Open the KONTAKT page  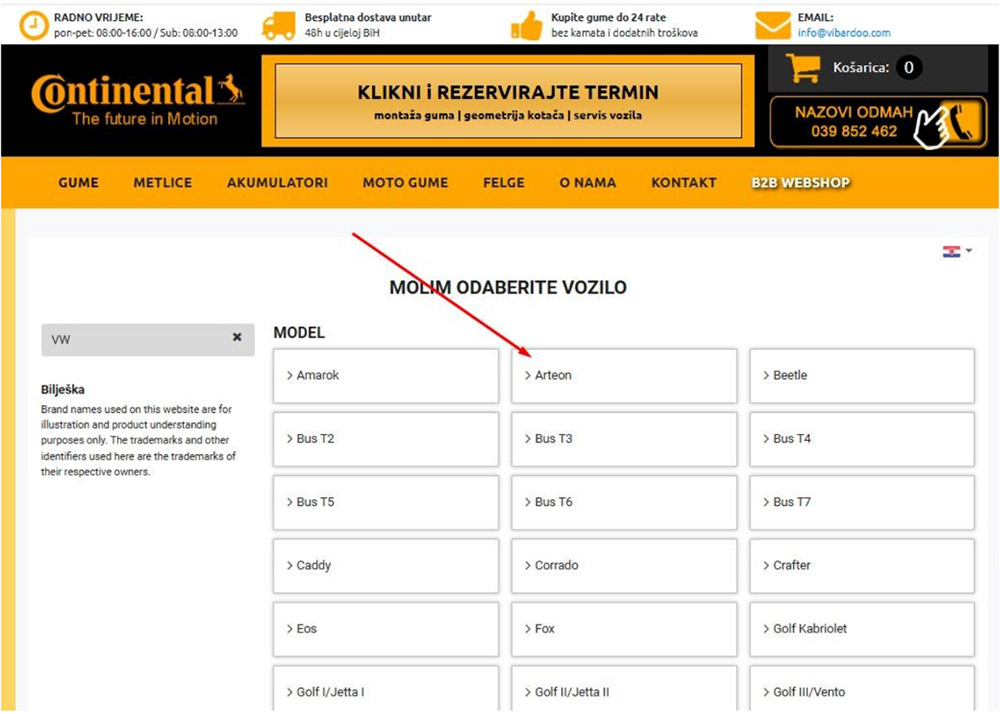[684, 182]
